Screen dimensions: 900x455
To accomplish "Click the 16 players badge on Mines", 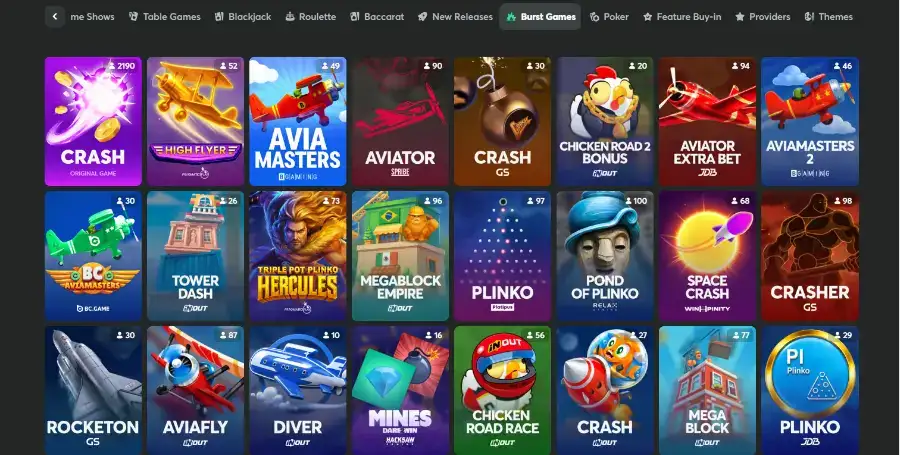I will pyautogui.click(x=433, y=336).
